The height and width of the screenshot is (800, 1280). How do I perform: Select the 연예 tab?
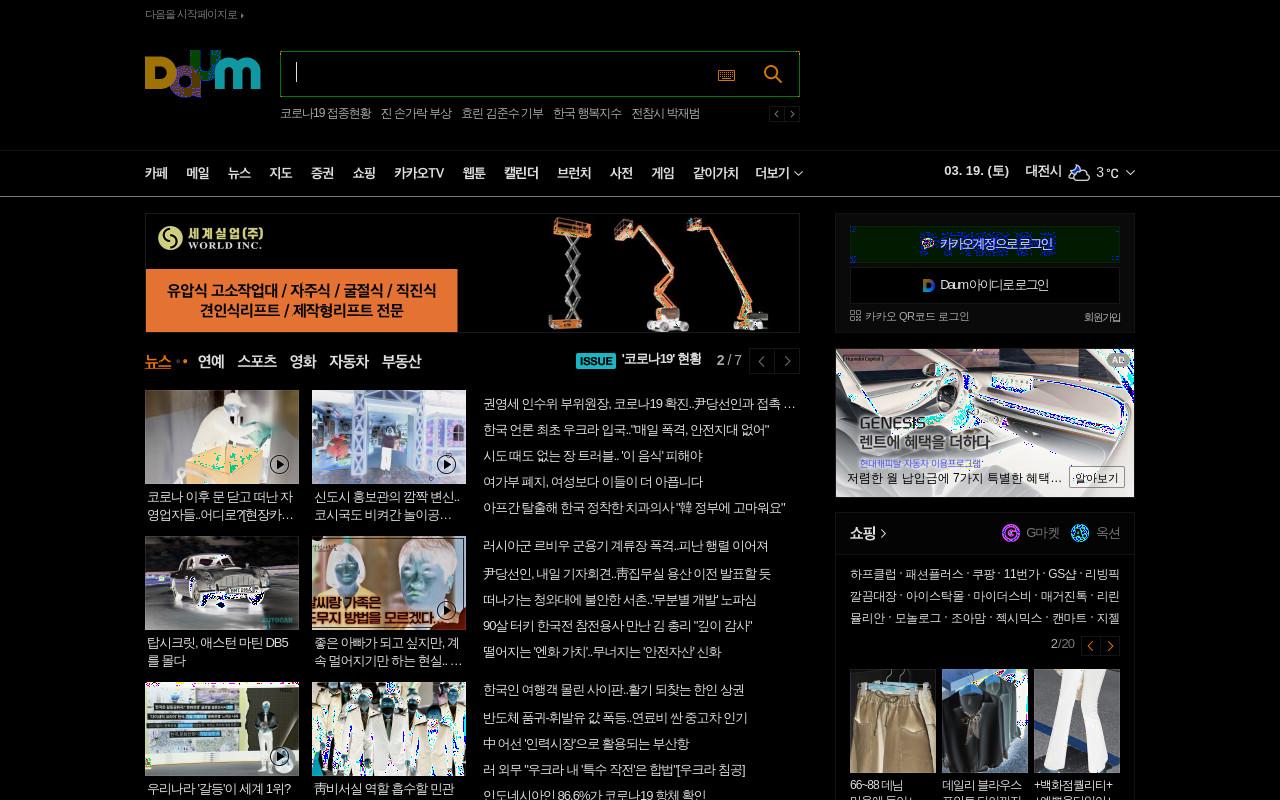point(211,361)
